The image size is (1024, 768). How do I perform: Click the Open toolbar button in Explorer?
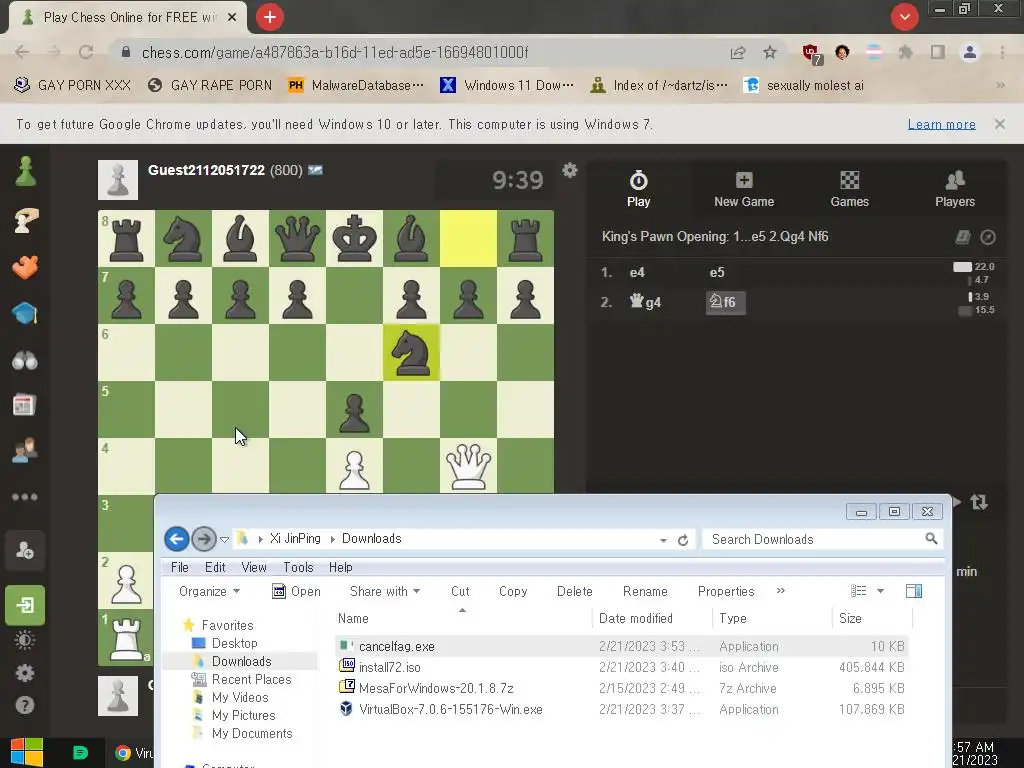[x=296, y=591]
